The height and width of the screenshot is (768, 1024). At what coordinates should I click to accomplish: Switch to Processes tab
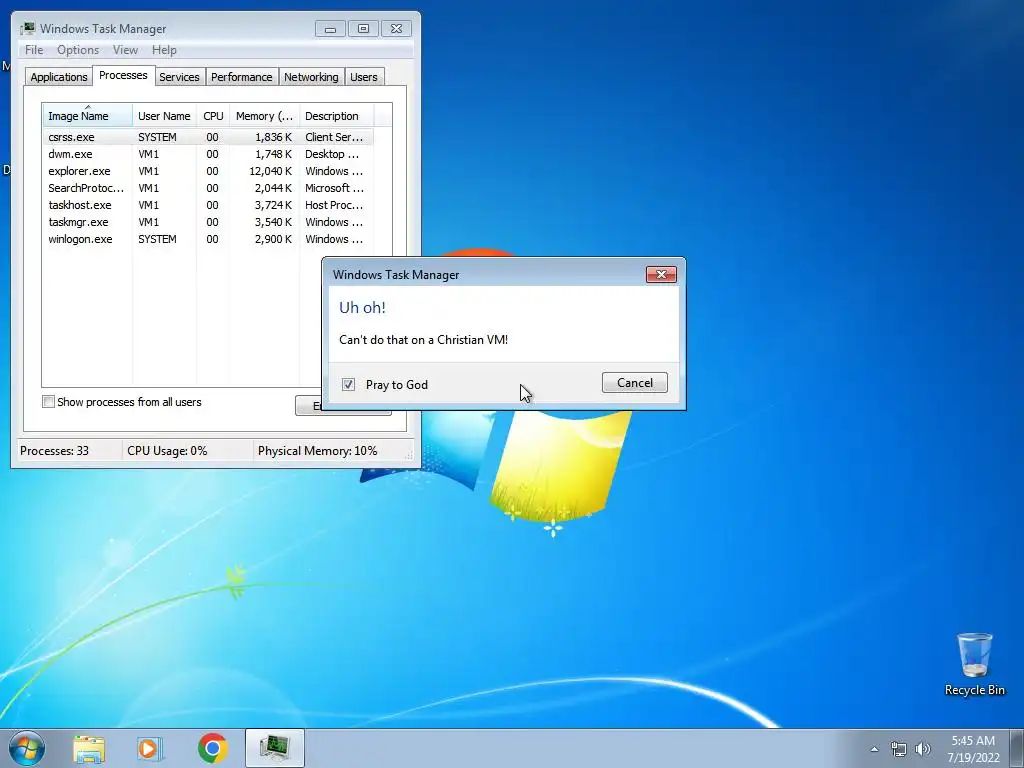click(123, 75)
